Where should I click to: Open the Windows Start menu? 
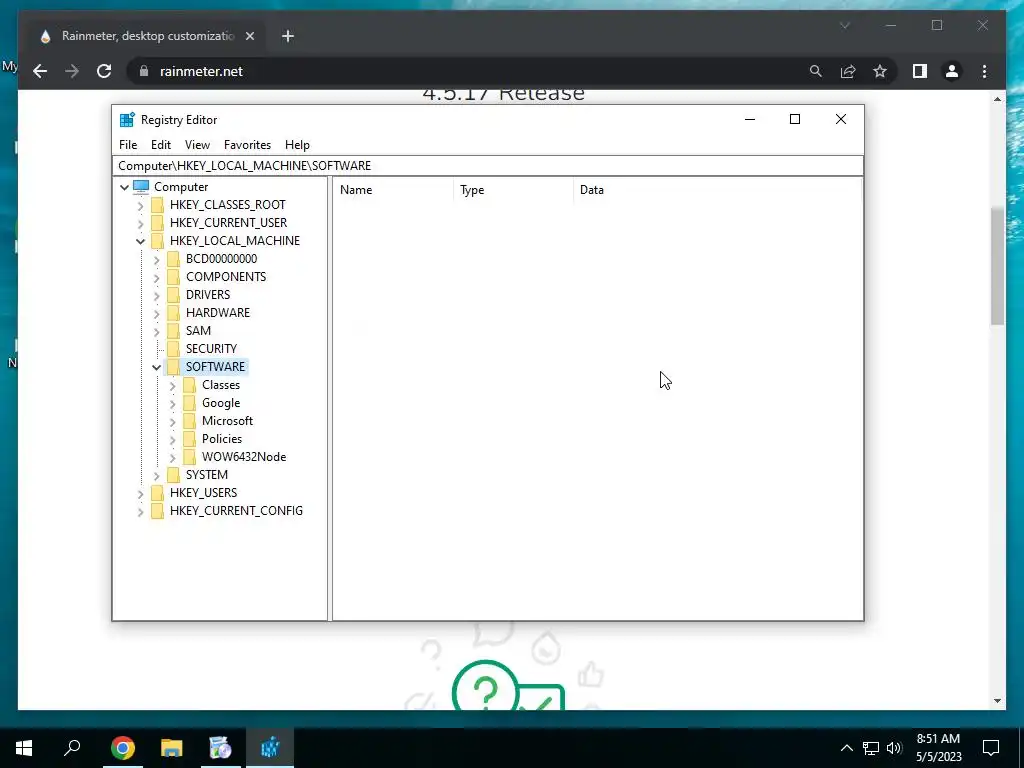(x=24, y=748)
